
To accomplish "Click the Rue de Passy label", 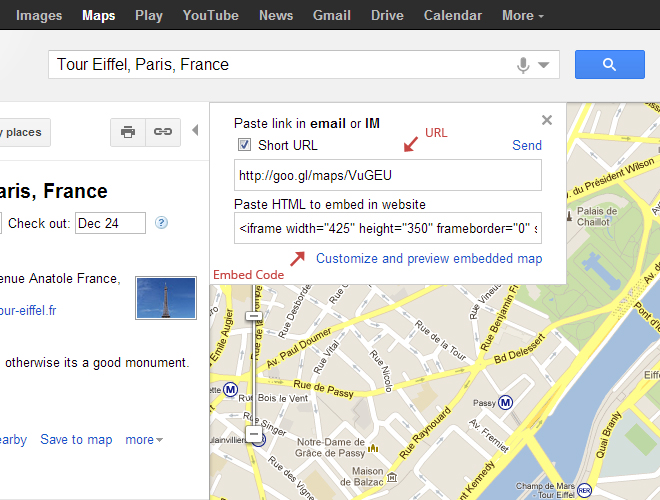I will (x=323, y=389).
